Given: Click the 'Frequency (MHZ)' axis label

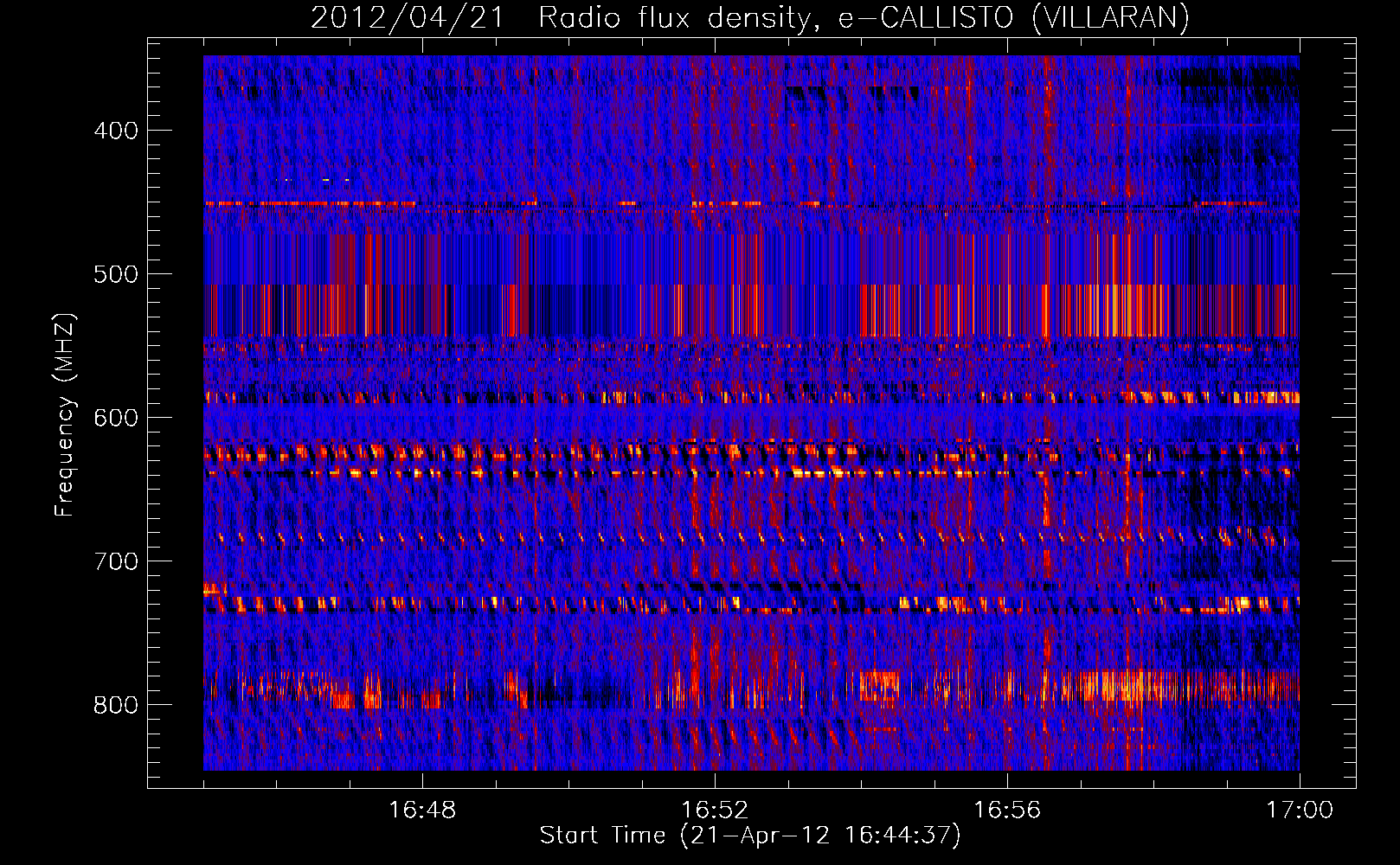Looking at the screenshot, I should [x=65, y=415].
